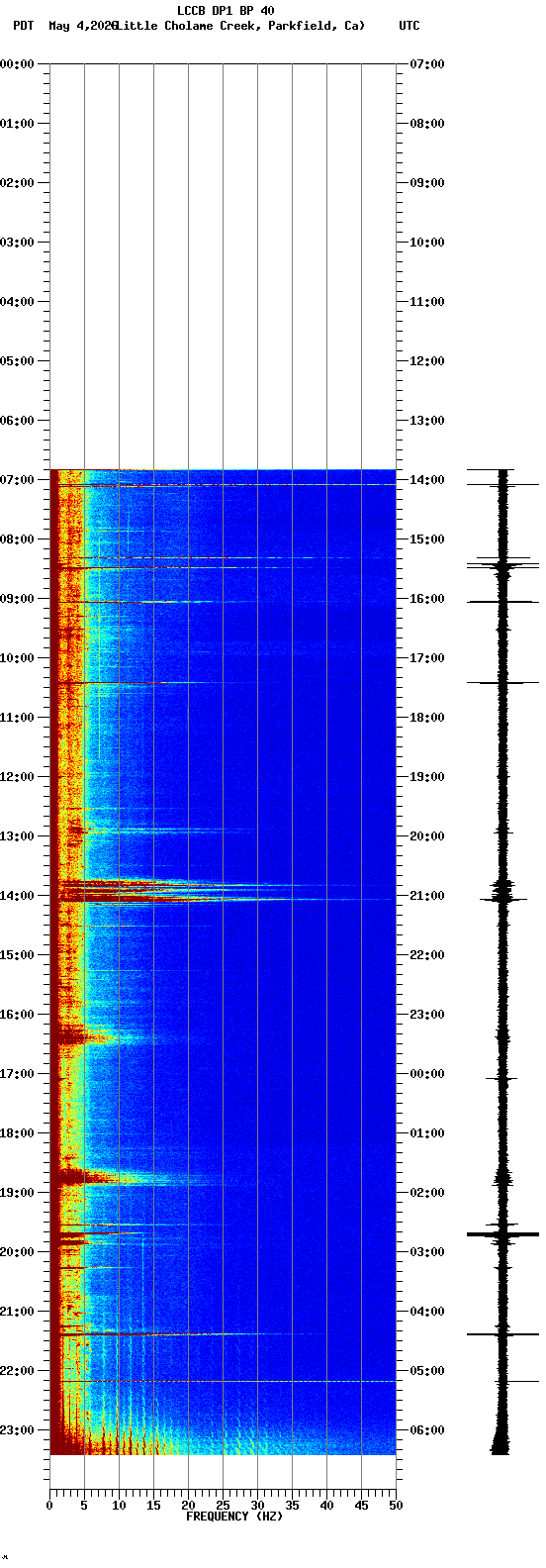Viewport: 546px width, 1568px height.
Task: Click the '22:00' label on the UTC axis
Action: click(427, 955)
